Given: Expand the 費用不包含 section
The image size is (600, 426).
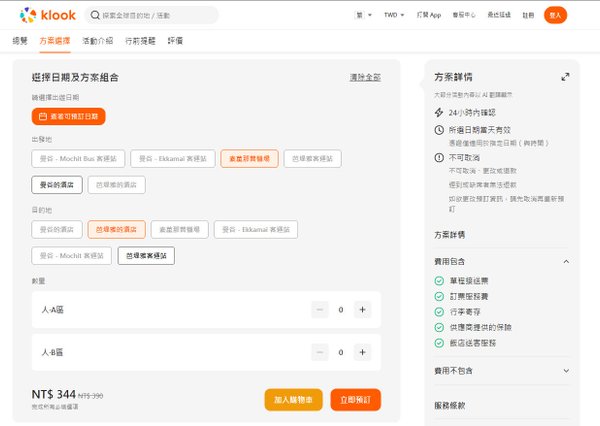Looking at the screenshot, I should pyautogui.click(x=566, y=371).
